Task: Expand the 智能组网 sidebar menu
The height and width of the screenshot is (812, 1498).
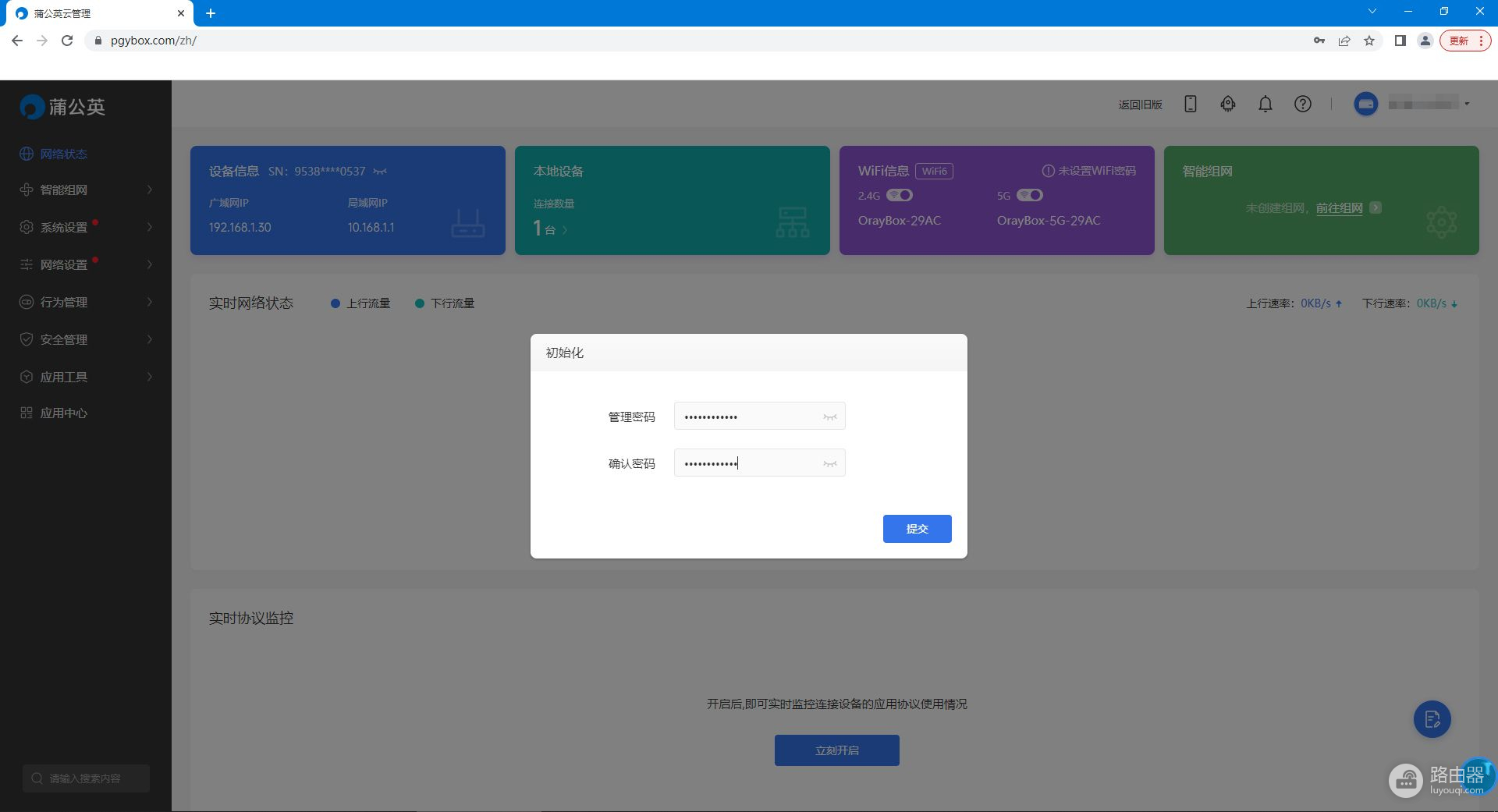Action: point(86,190)
